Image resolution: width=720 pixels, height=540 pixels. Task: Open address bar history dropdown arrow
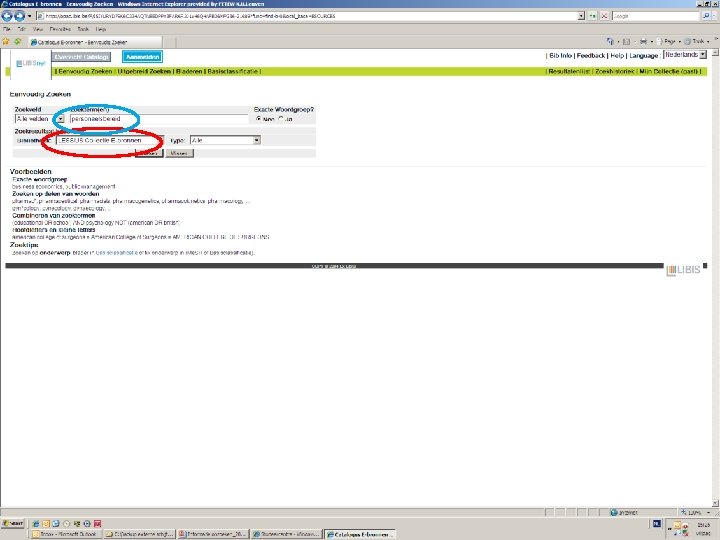click(x=581, y=16)
